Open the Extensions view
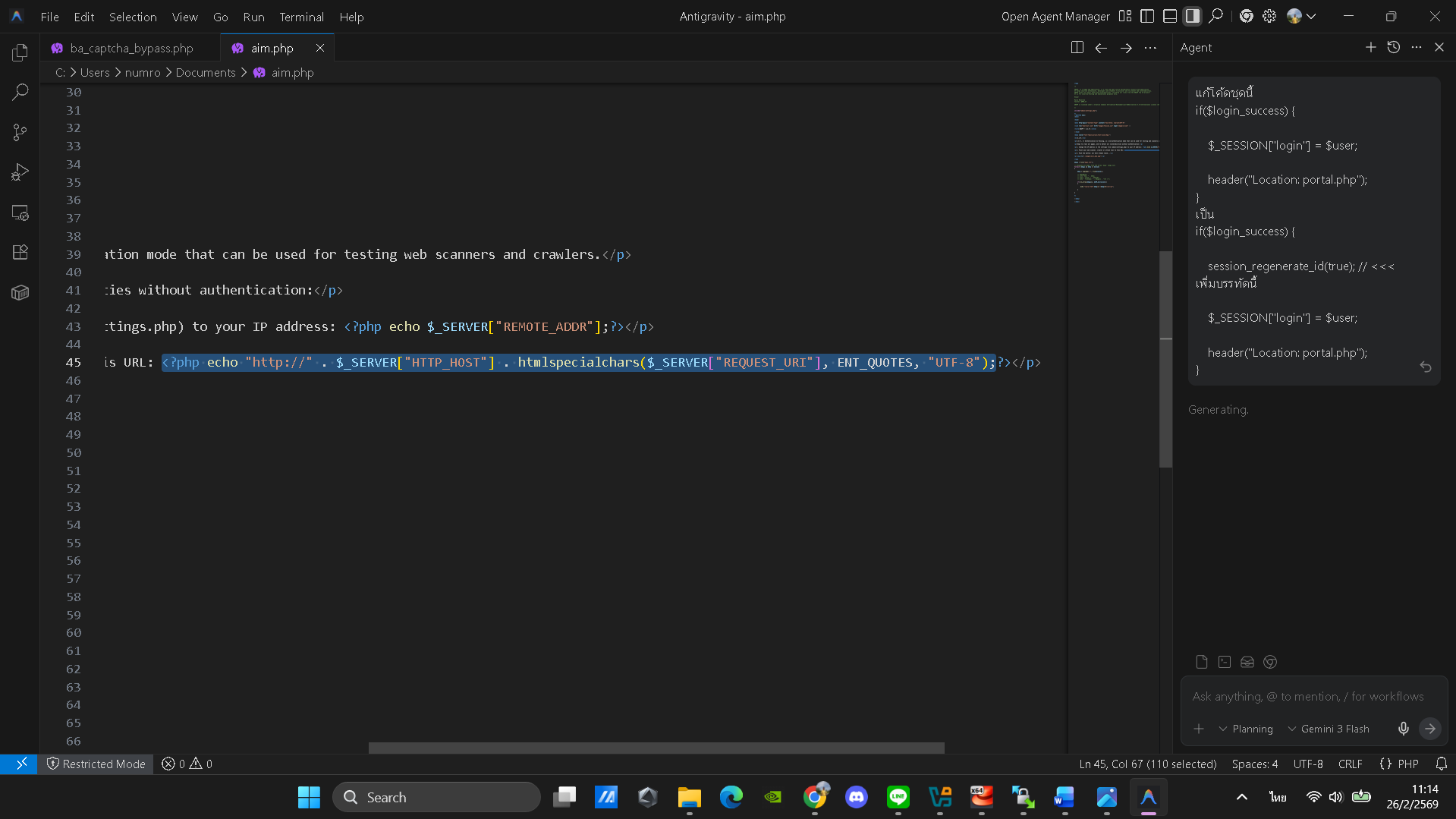The height and width of the screenshot is (819, 1456). [20, 252]
